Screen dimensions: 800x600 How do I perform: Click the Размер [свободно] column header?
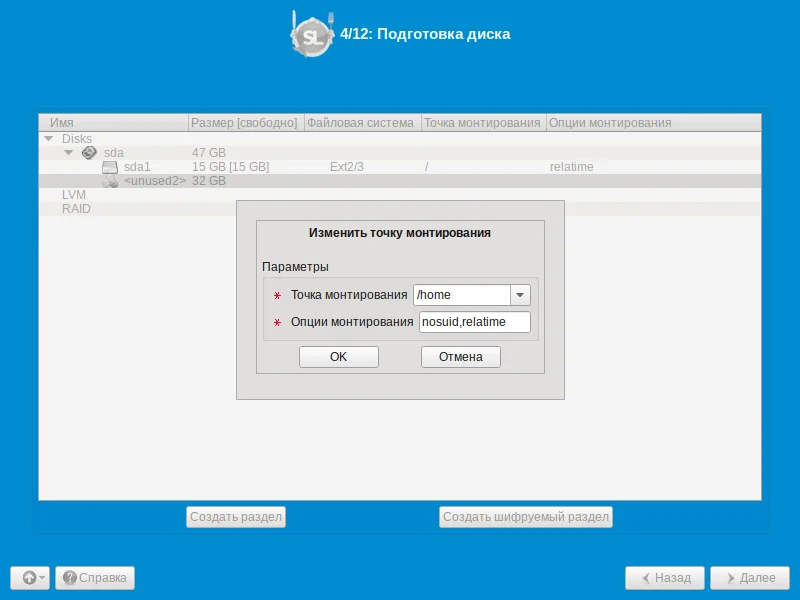click(x=246, y=123)
